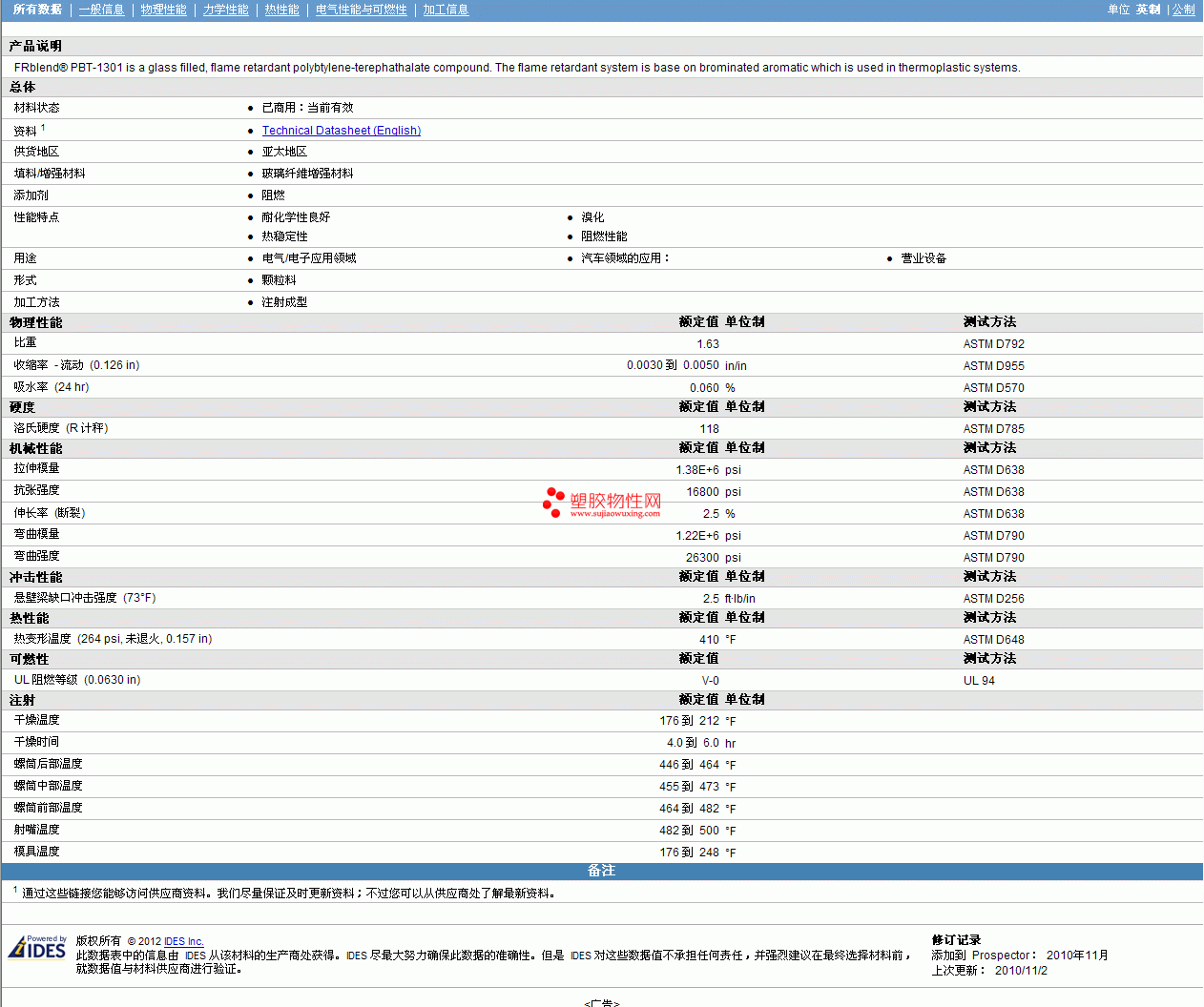
Task: Visit the IDES Inc. link
Action: (x=184, y=941)
